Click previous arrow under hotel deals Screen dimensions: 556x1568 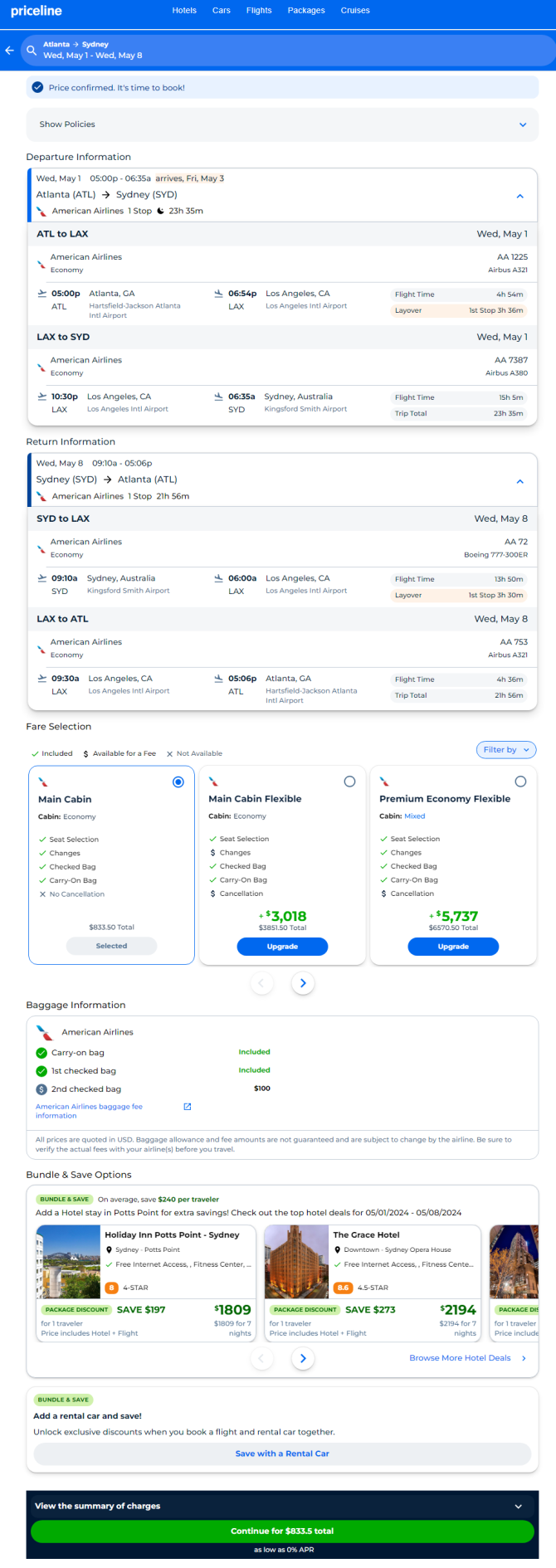261,1358
